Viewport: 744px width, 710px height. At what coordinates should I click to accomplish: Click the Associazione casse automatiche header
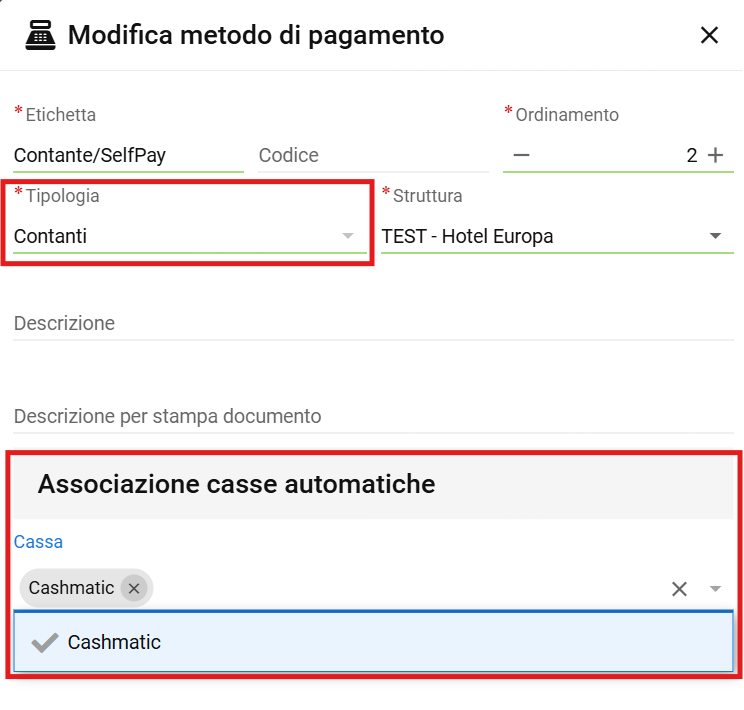(x=236, y=485)
